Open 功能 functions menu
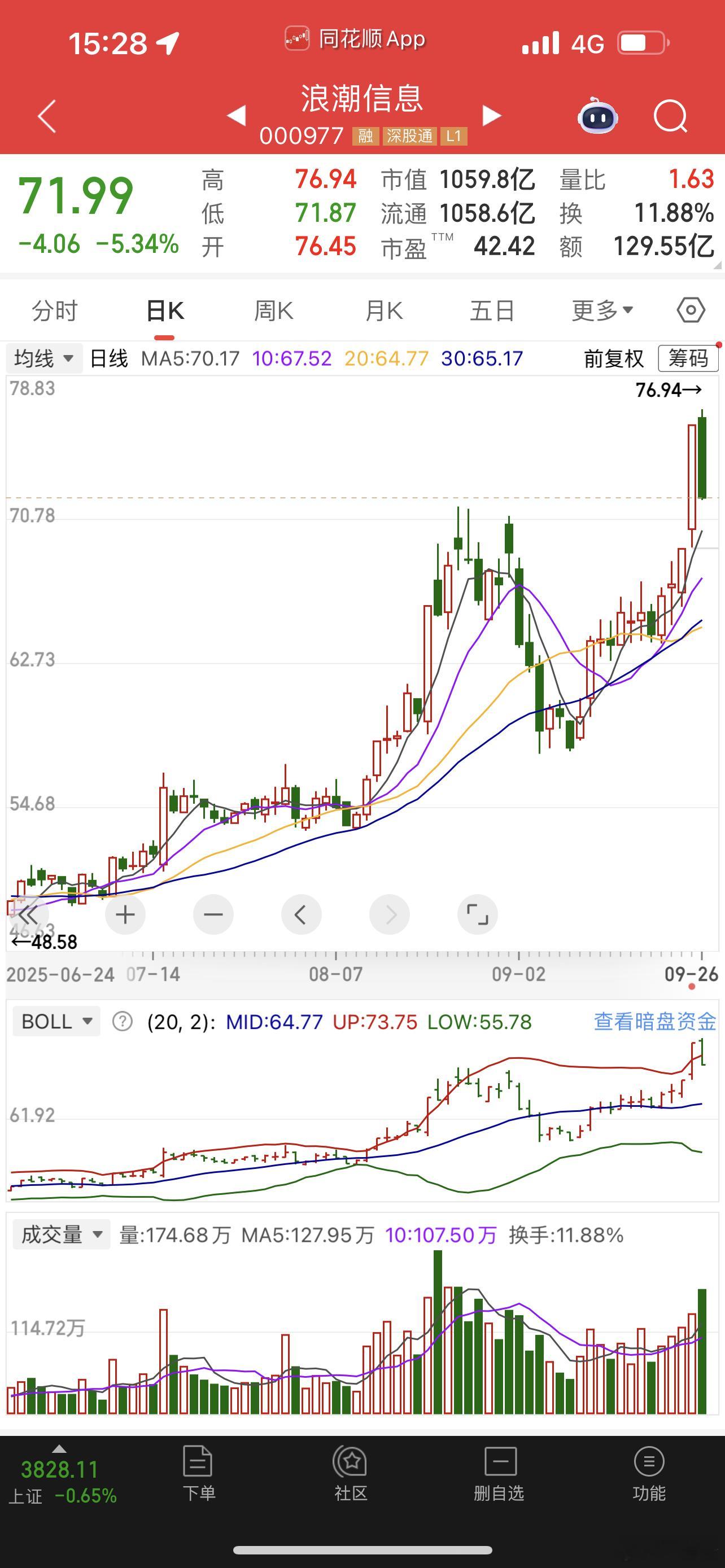Screen dimensions: 725x1568 coord(649,1474)
